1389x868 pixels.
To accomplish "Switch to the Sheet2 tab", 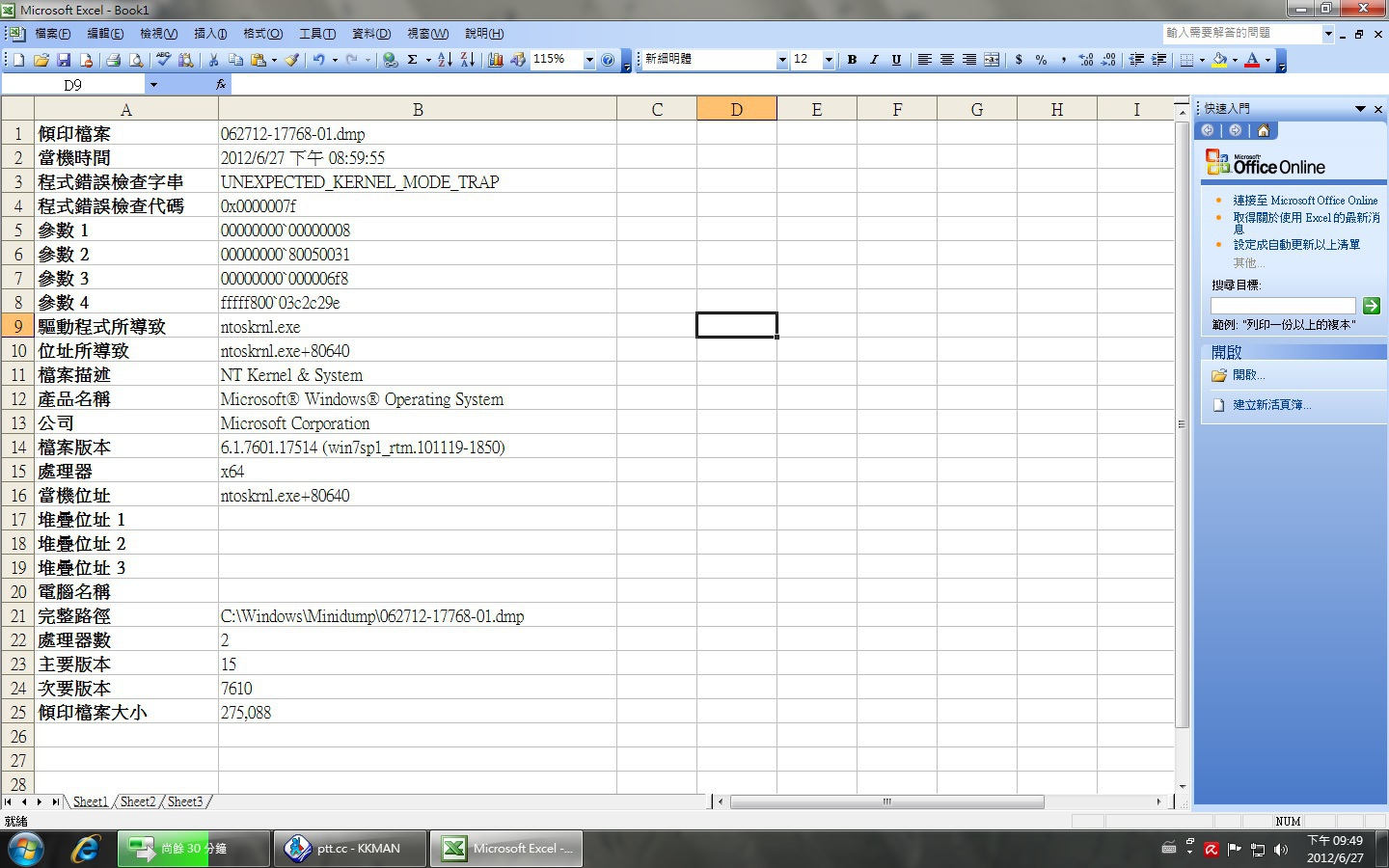I will click(x=138, y=801).
